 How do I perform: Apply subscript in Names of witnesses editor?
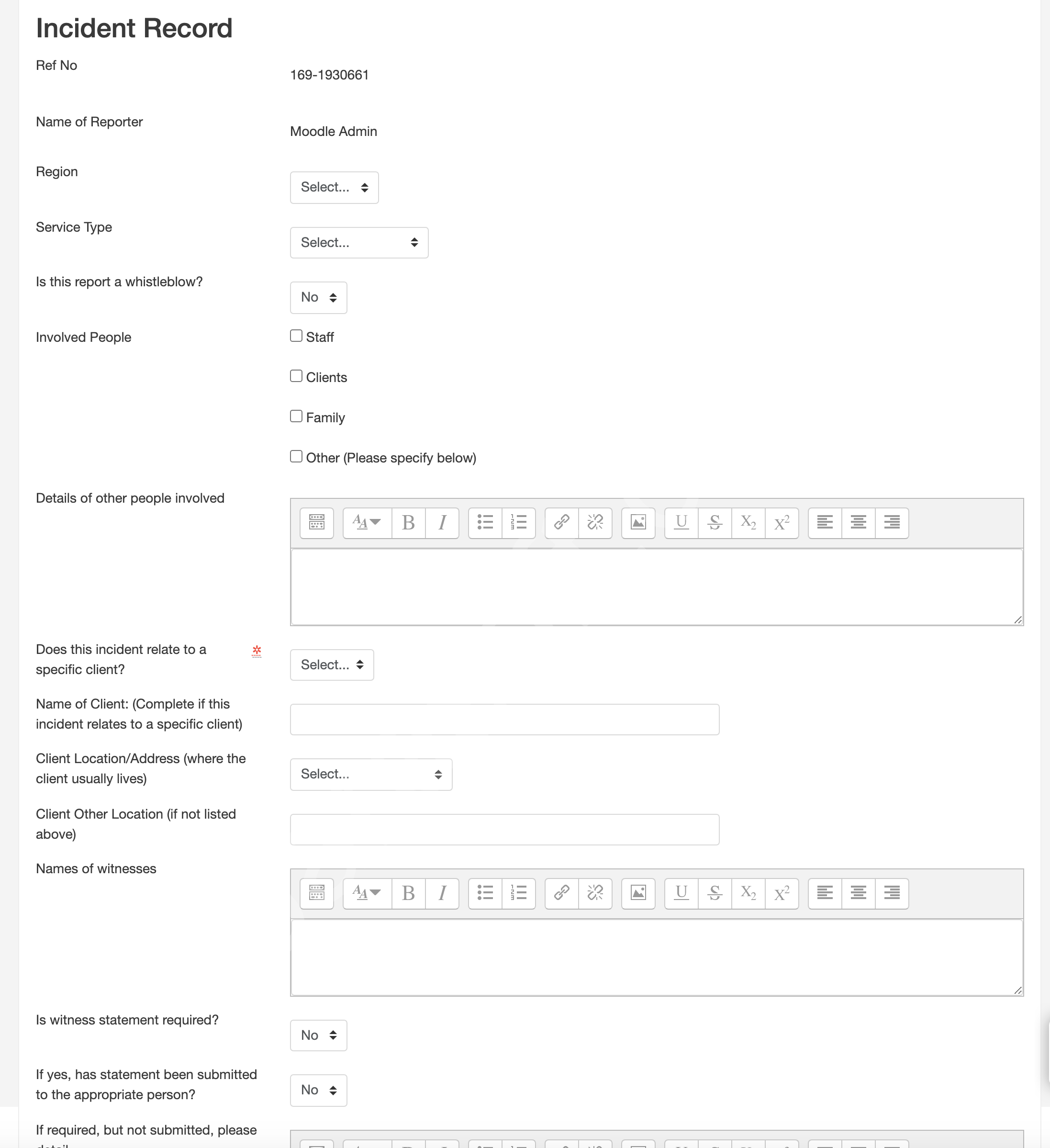pyautogui.click(x=748, y=893)
